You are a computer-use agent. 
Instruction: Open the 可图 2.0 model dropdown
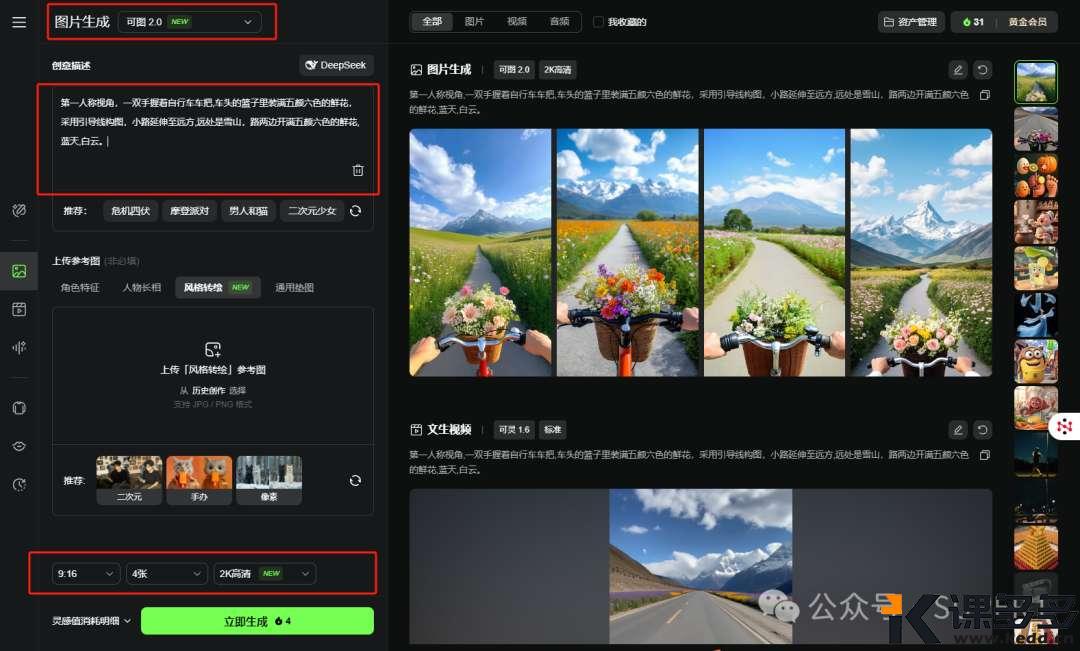pyautogui.click(x=190, y=21)
